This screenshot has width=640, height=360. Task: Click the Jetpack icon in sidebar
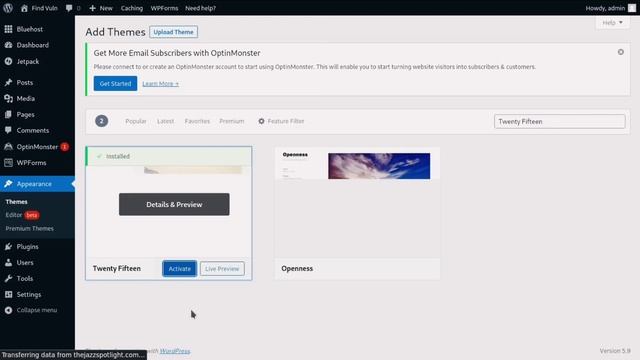(8, 61)
